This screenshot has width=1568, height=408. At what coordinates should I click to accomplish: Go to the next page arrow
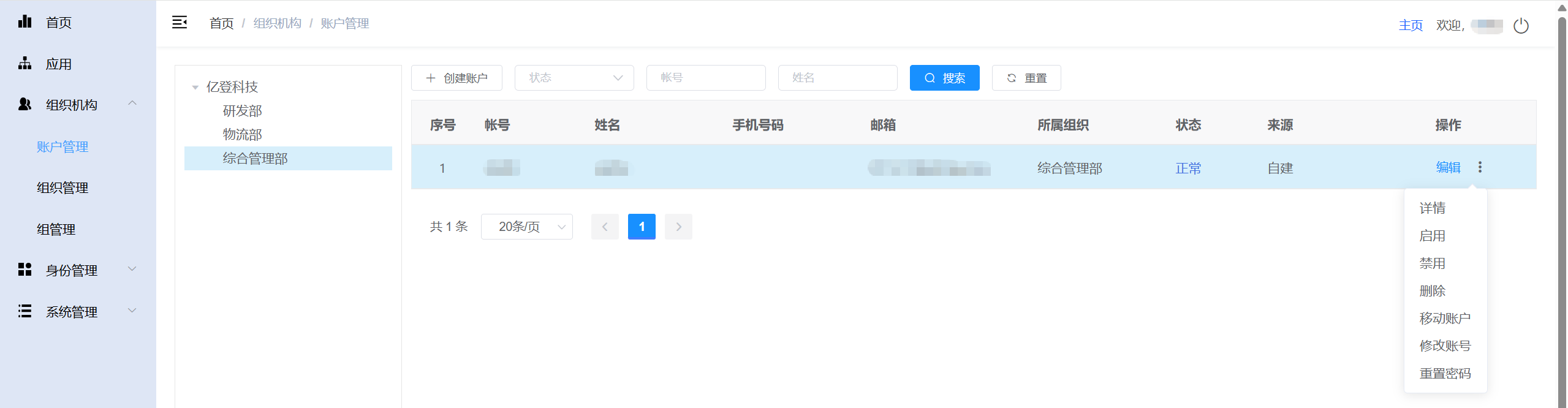[678, 227]
